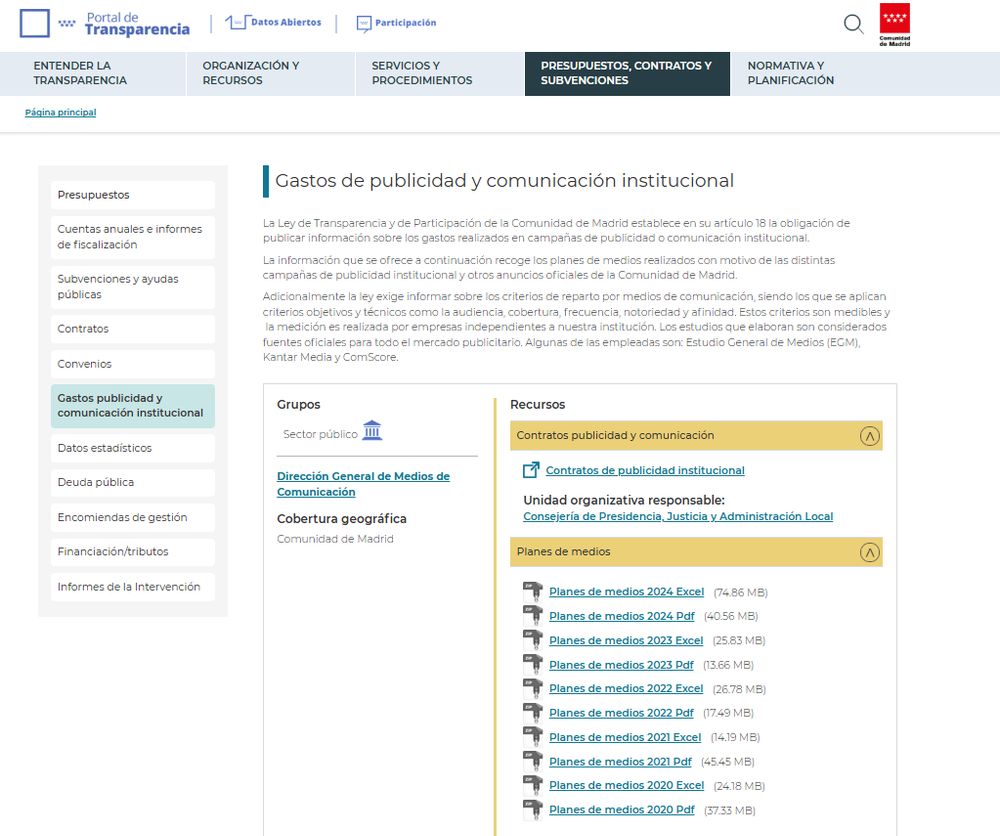Click zip icon for Planes de medios 2024 Pdf
This screenshot has width=1000, height=836.
[x=532, y=615]
